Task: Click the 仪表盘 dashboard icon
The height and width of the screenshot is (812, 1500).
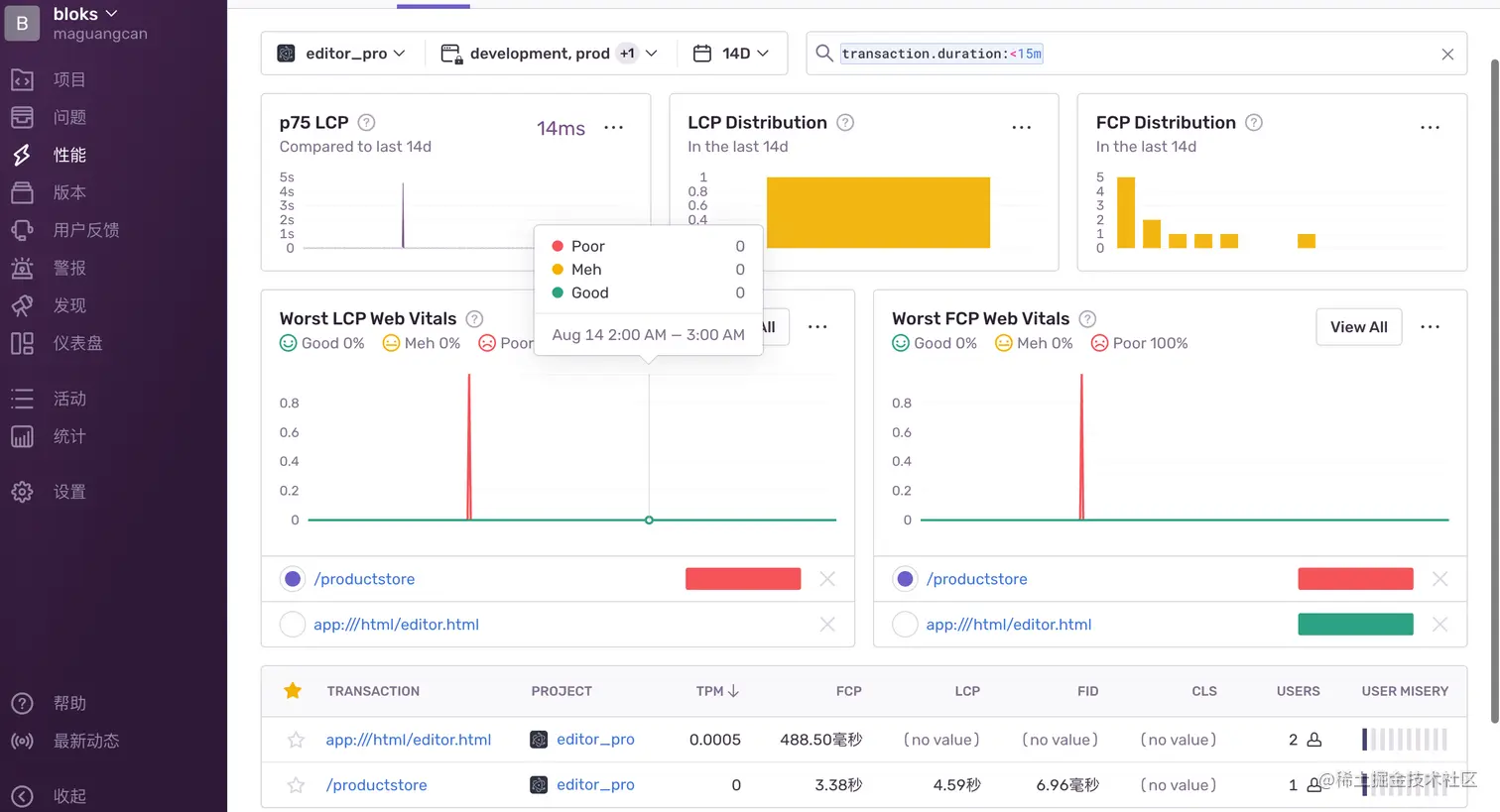Action: pyautogui.click(x=22, y=343)
